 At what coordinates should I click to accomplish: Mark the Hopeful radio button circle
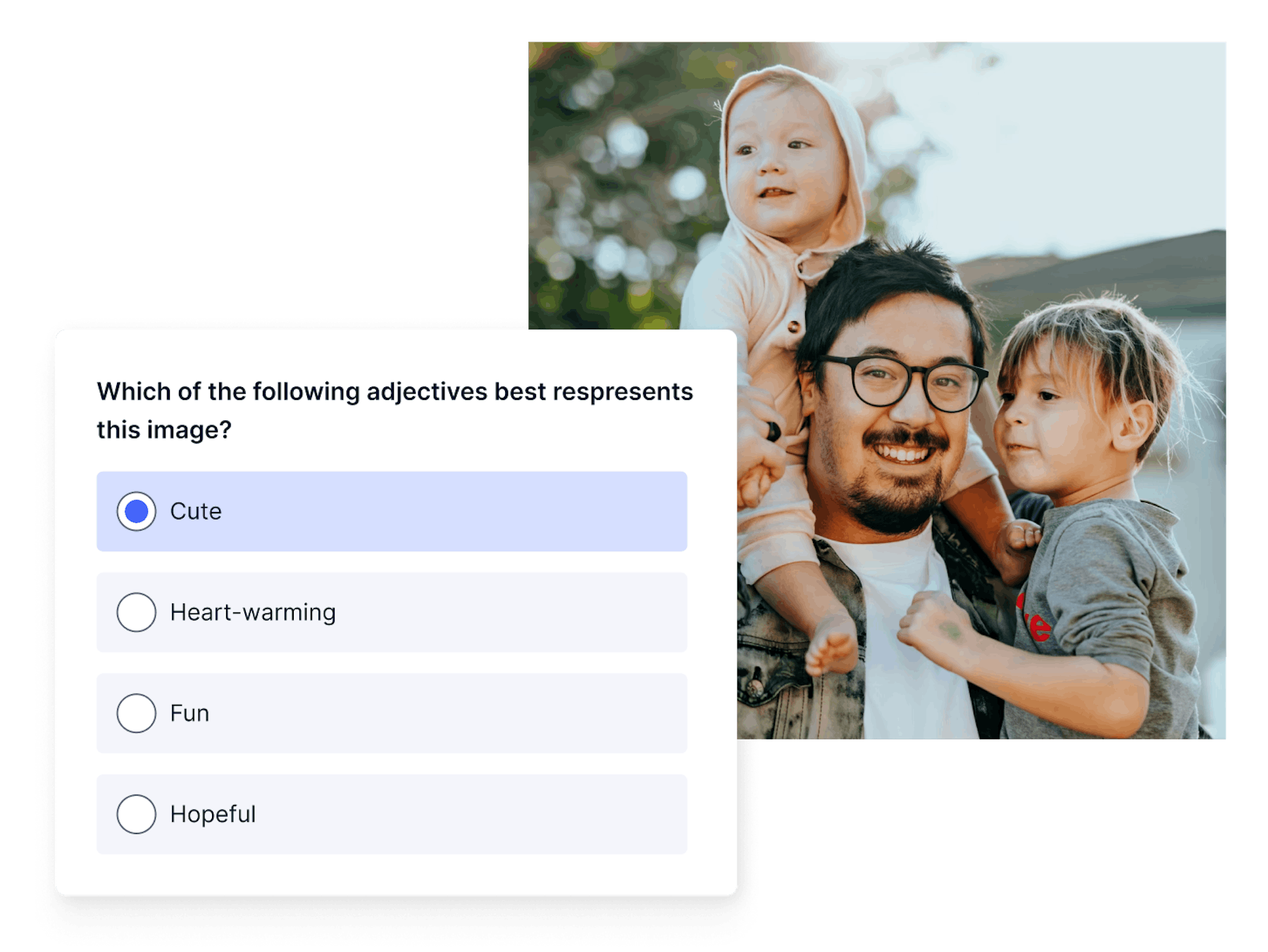[136, 814]
